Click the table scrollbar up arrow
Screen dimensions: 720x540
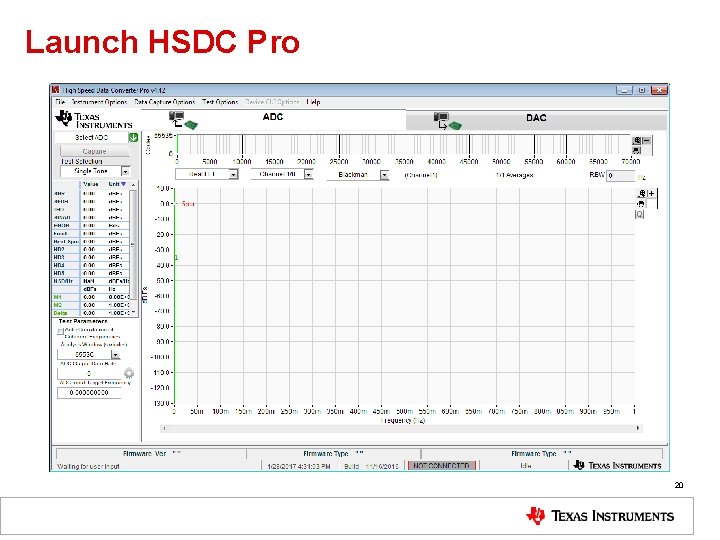133,185
